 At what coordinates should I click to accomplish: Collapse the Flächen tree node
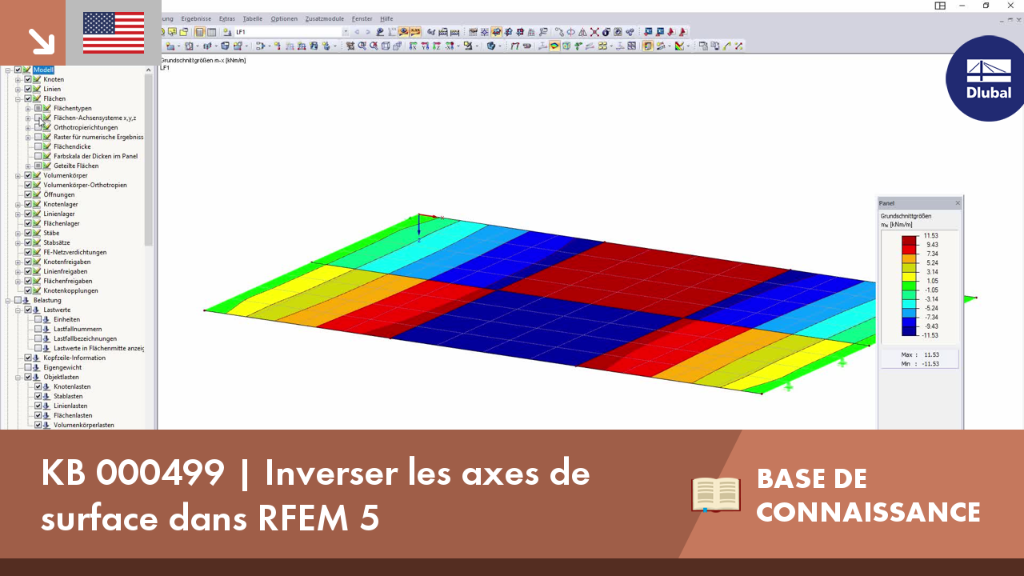coord(18,99)
